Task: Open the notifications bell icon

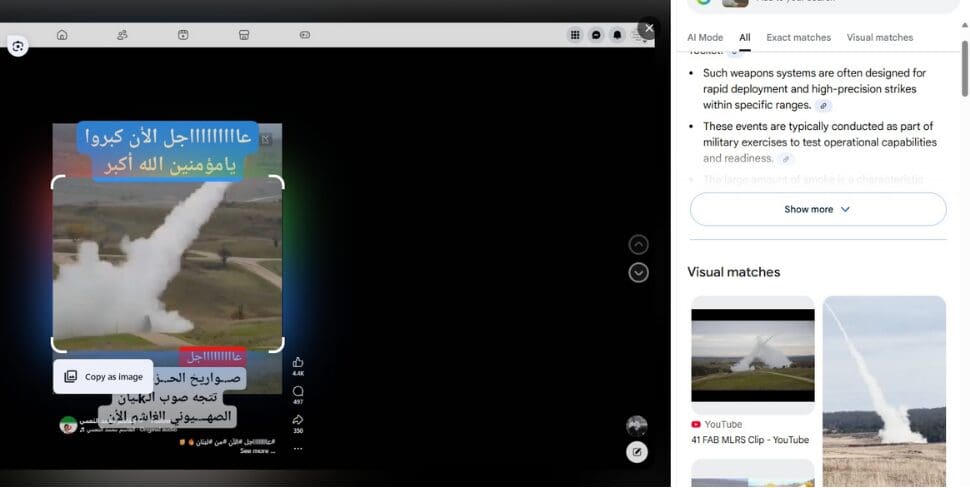Action: [617, 35]
